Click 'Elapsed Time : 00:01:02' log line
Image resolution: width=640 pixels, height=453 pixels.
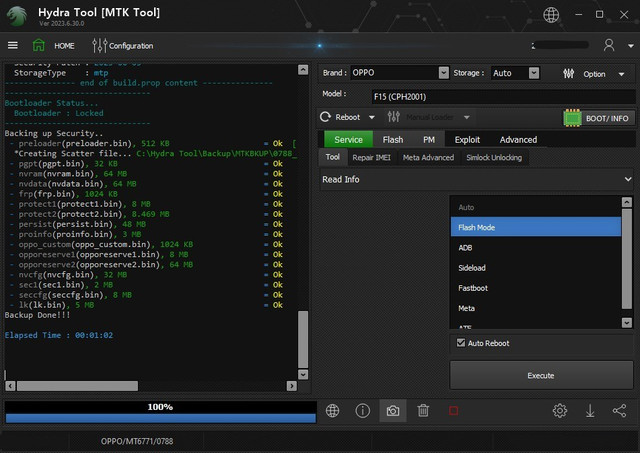pos(59,335)
